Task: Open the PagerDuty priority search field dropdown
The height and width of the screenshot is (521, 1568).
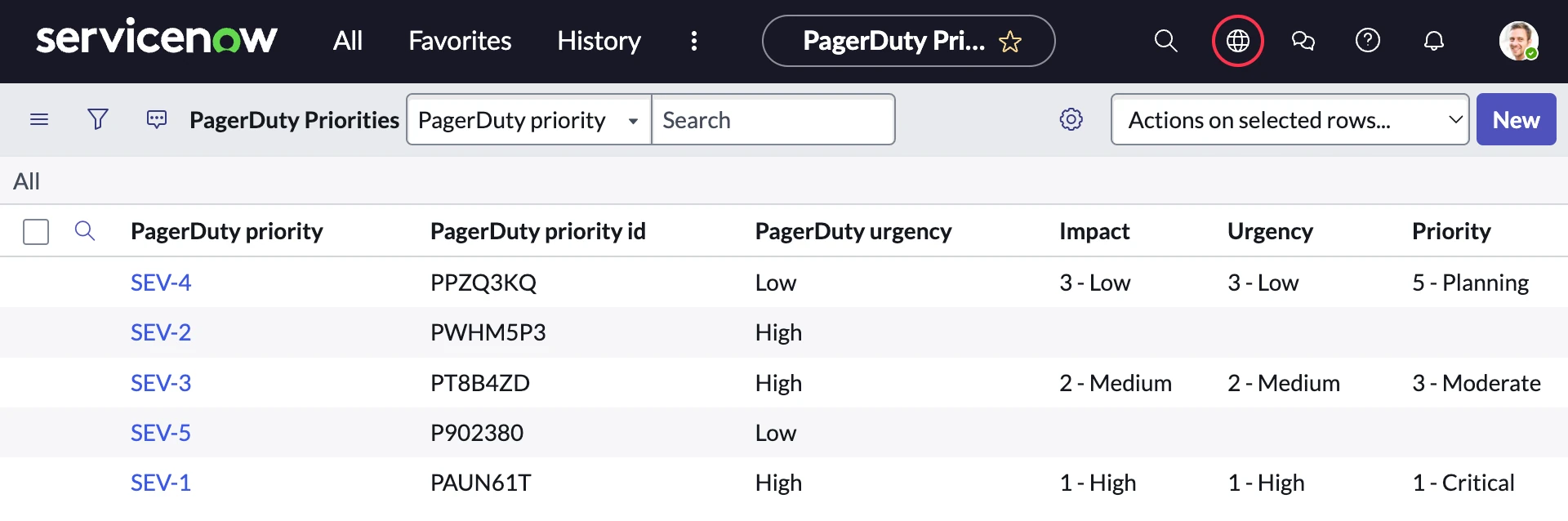Action: [529, 120]
